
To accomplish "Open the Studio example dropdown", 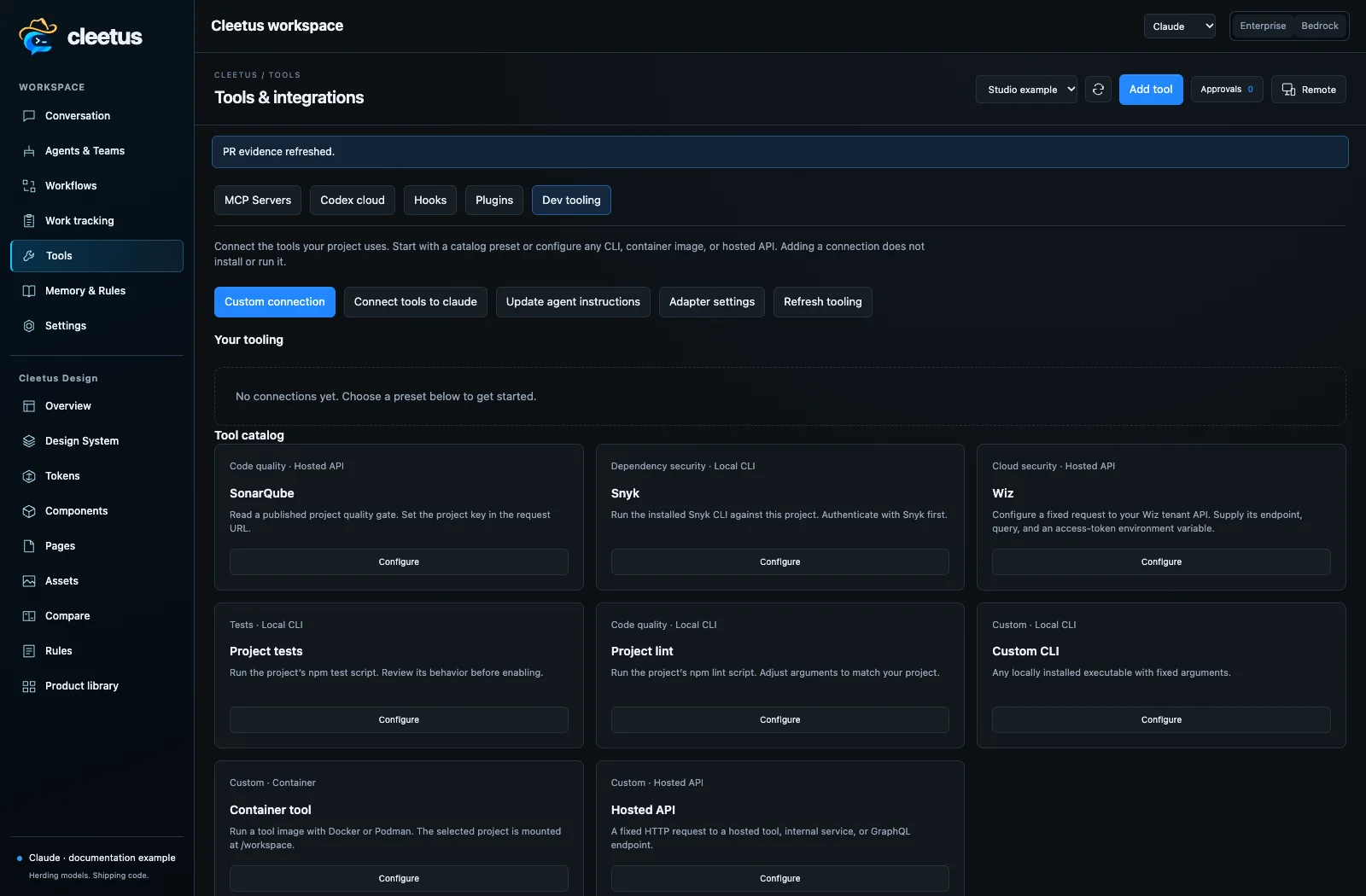I will click(1026, 90).
